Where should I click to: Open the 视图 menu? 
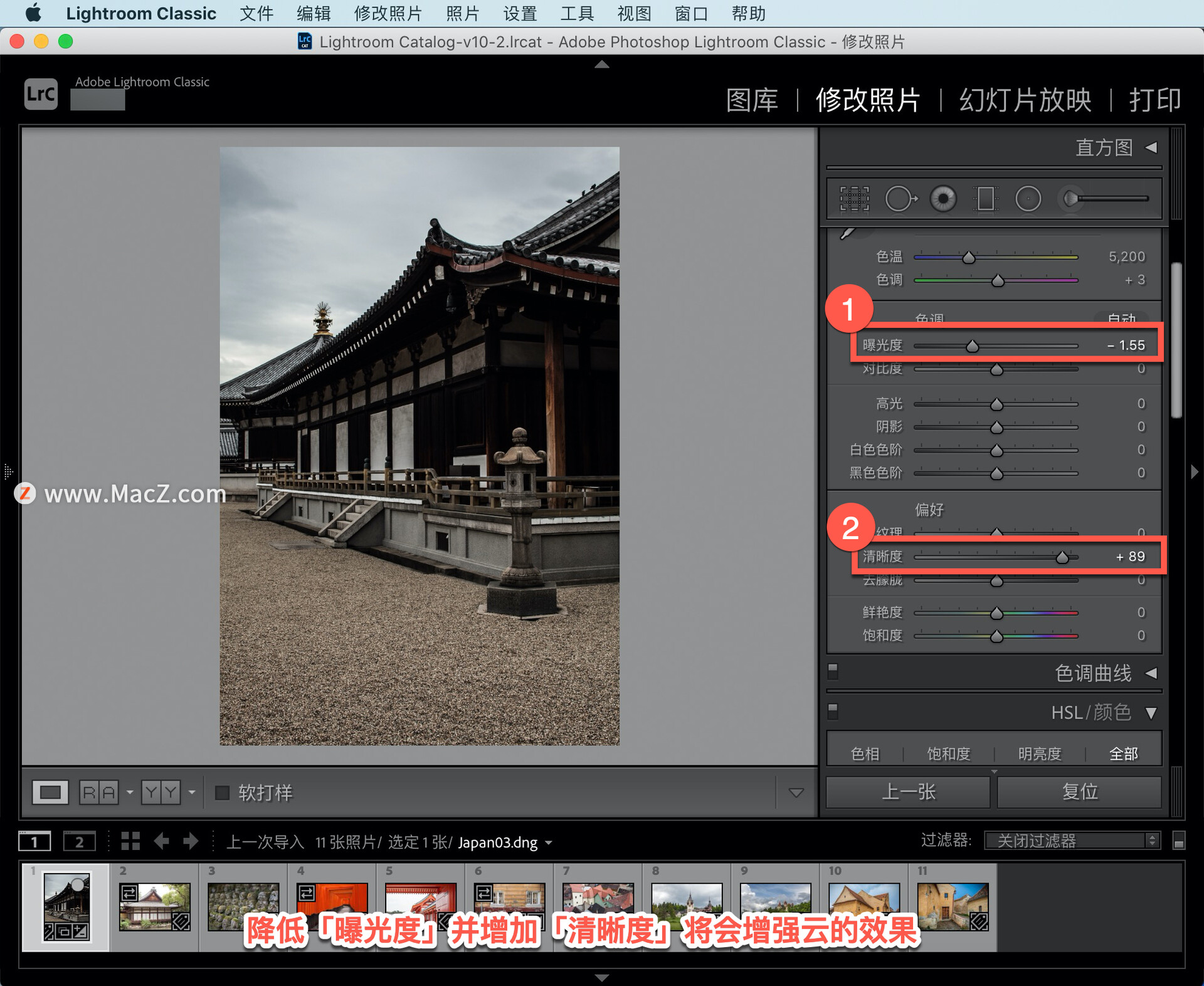point(634,13)
